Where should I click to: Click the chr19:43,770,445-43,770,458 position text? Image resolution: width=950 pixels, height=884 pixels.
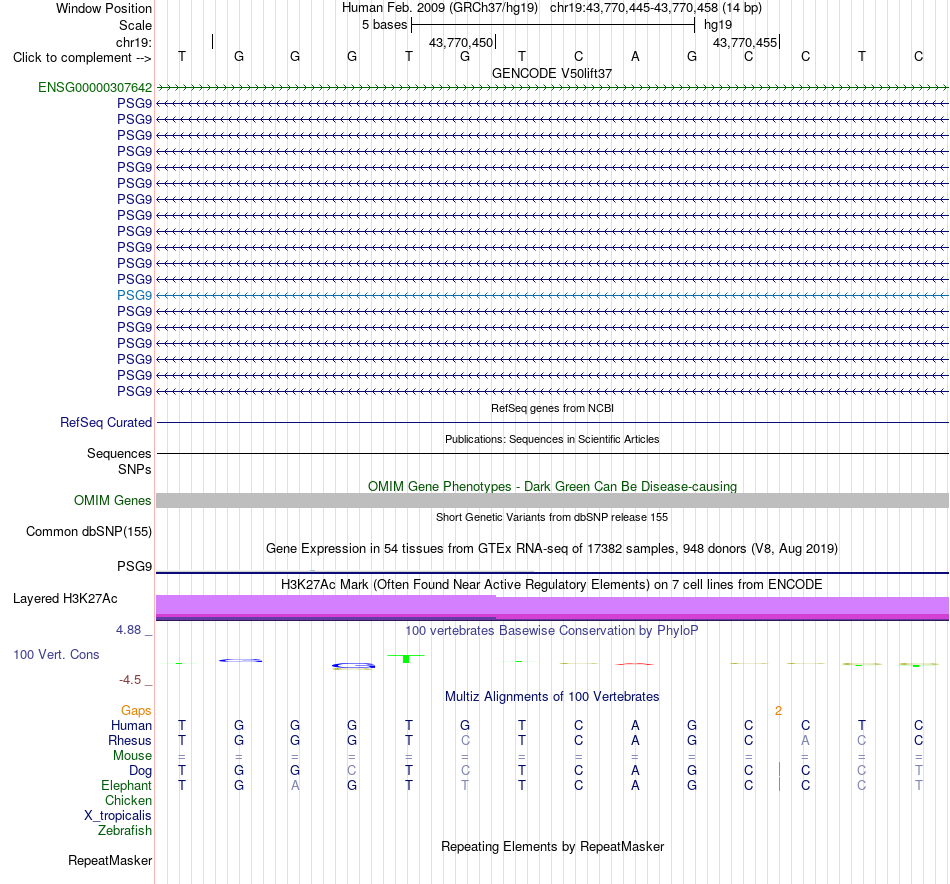(x=656, y=8)
